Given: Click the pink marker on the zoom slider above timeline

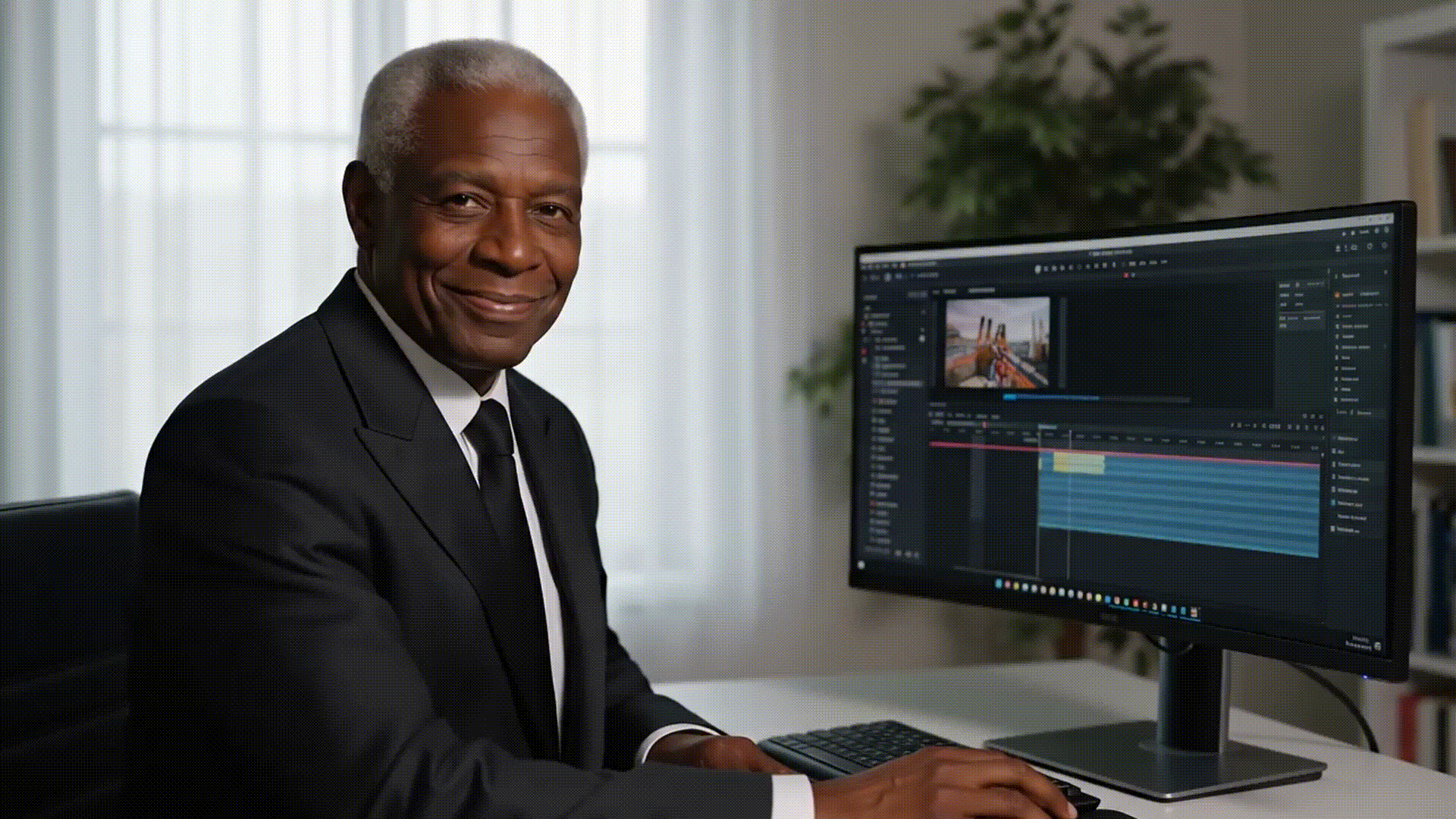Looking at the screenshot, I should point(984,425).
